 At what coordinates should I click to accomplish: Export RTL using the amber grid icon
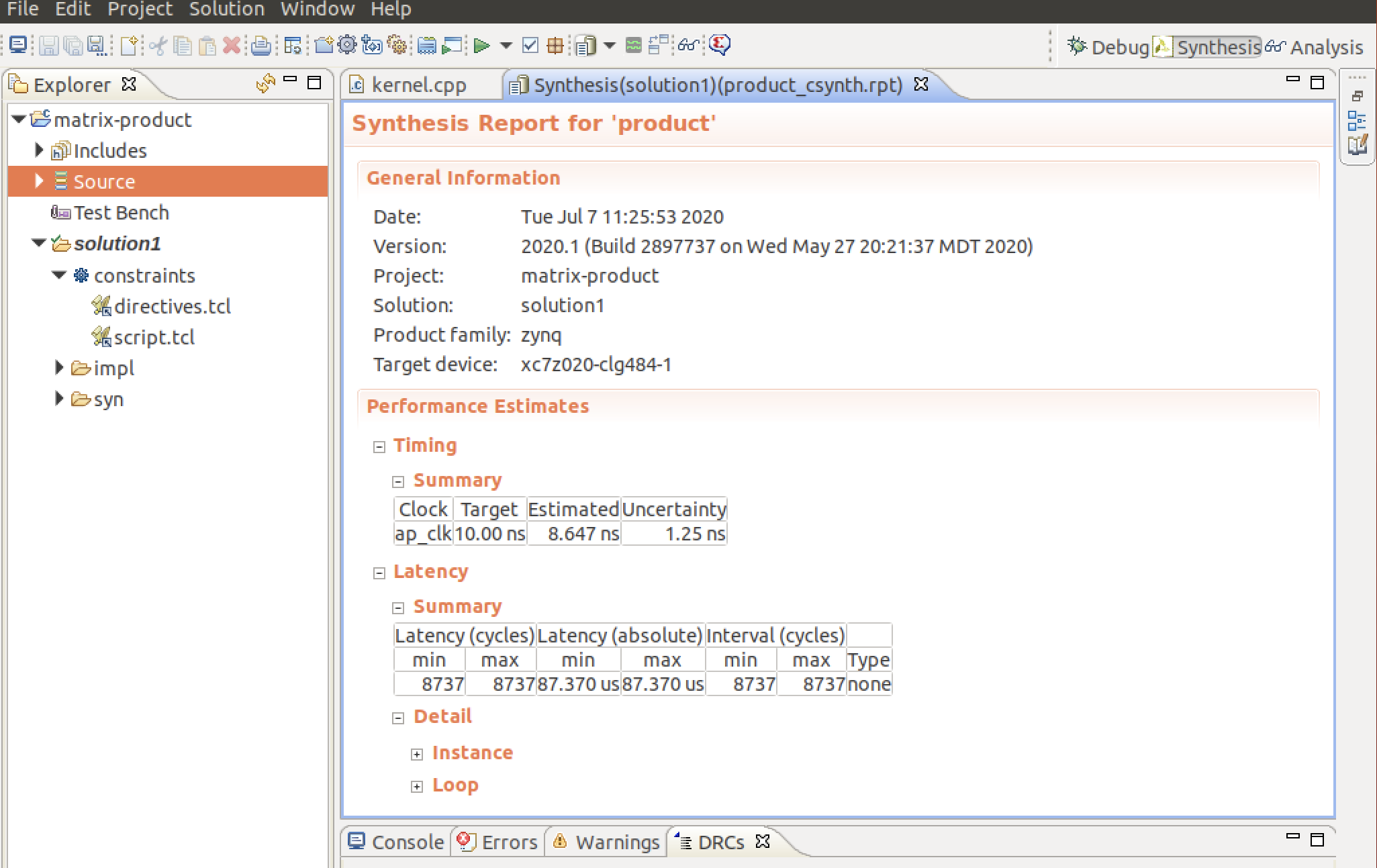556,45
